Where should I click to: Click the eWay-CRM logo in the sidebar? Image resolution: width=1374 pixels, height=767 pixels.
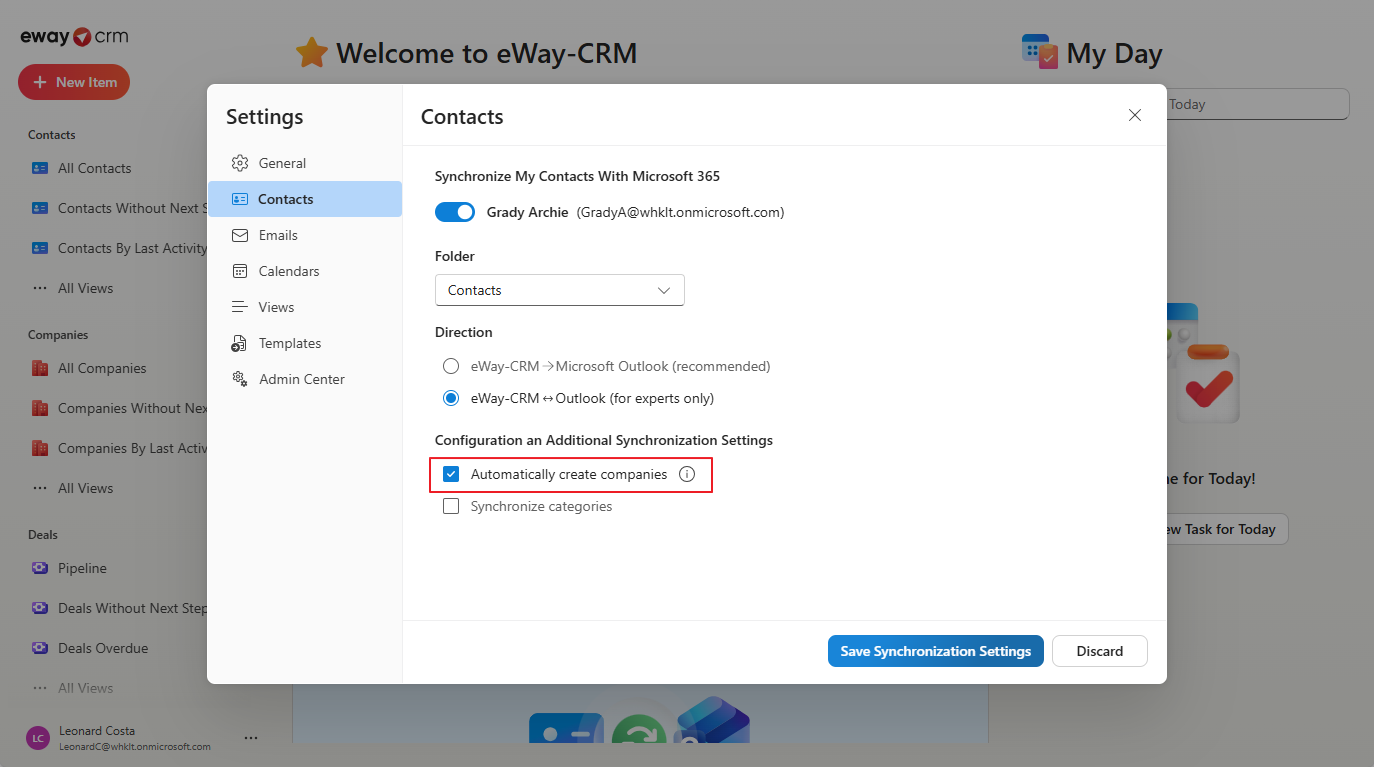(74, 37)
